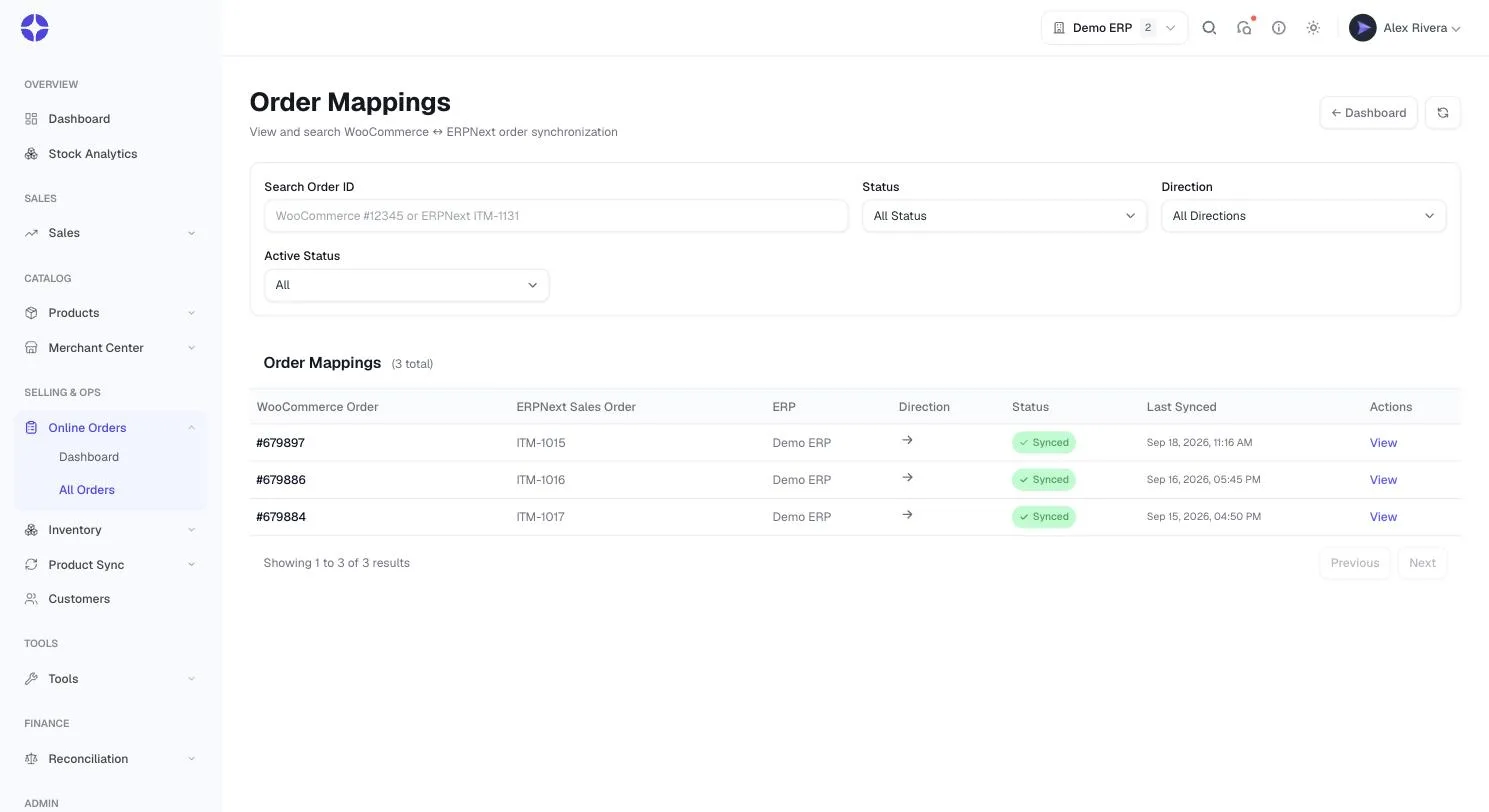Open the Demo ERP site switcher dropdown
Image resolution: width=1489 pixels, height=812 pixels.
click(x=1114, y=28)
